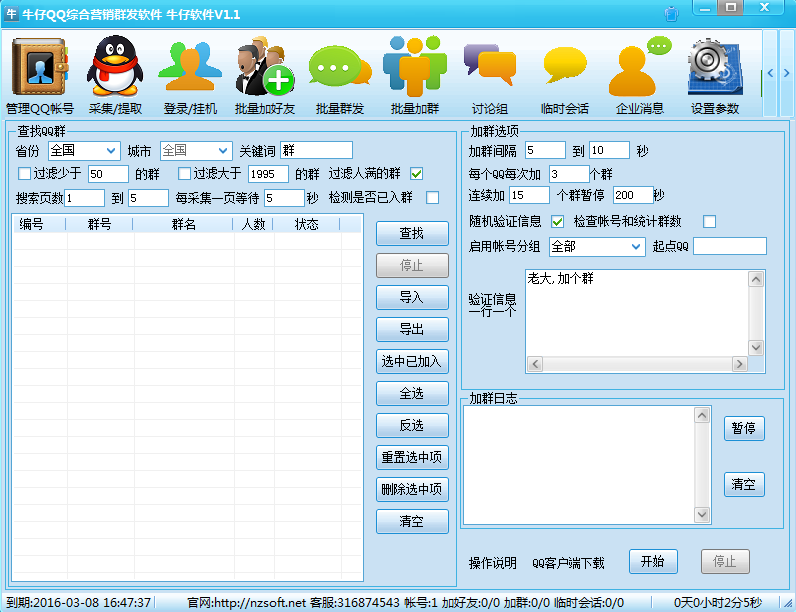The image size is (796, 612).
Task: Toggle 过滤大于 checkbox
Action: (x=184, y=174)
